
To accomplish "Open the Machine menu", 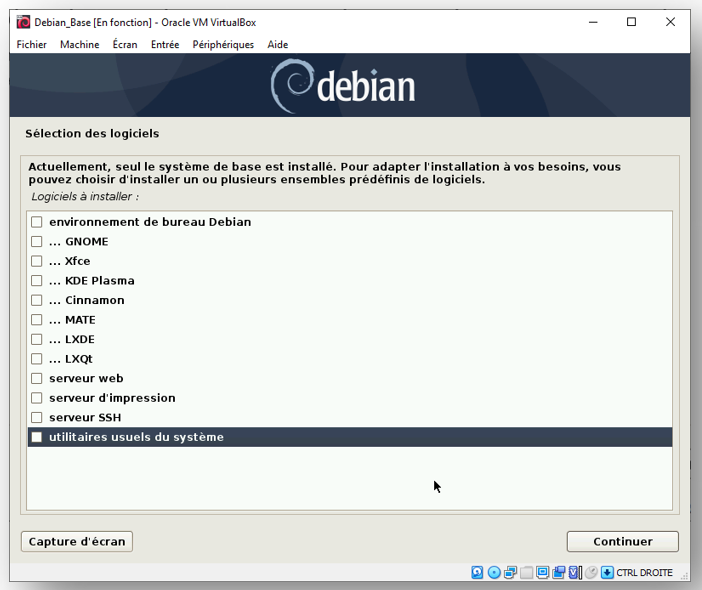I will coord(80,44).
